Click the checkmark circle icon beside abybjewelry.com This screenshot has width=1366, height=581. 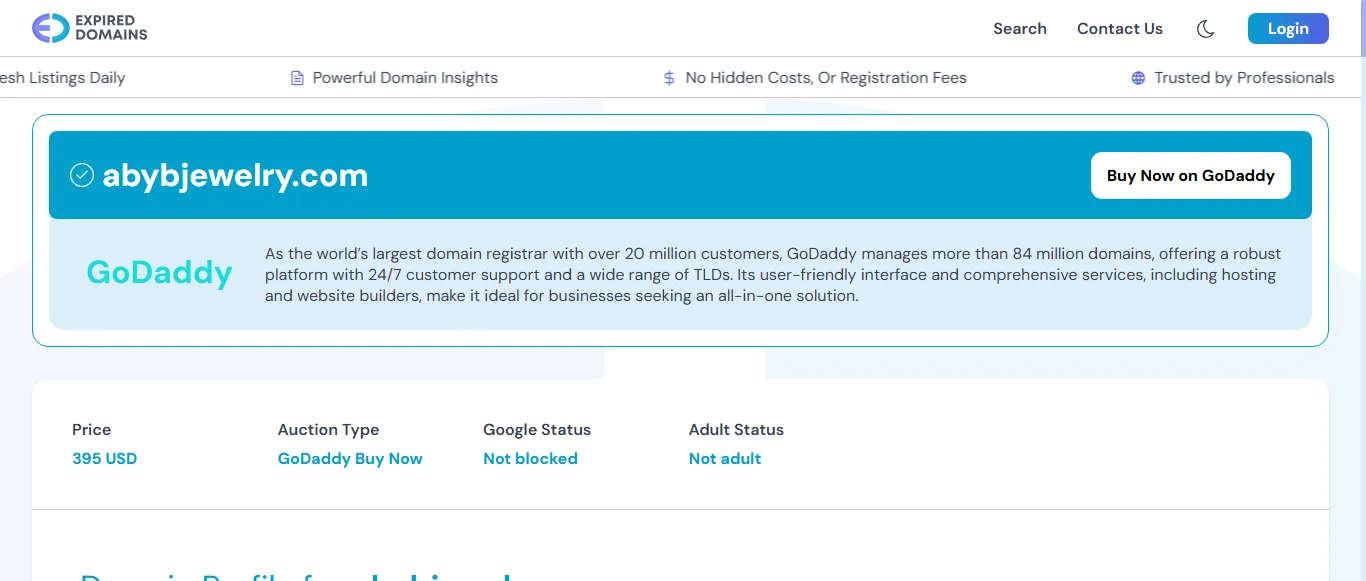(x=81, y=176)
